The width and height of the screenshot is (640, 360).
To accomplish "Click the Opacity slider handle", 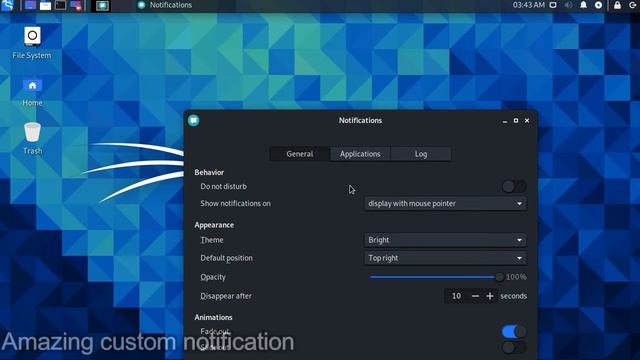I will coord(499,277).
